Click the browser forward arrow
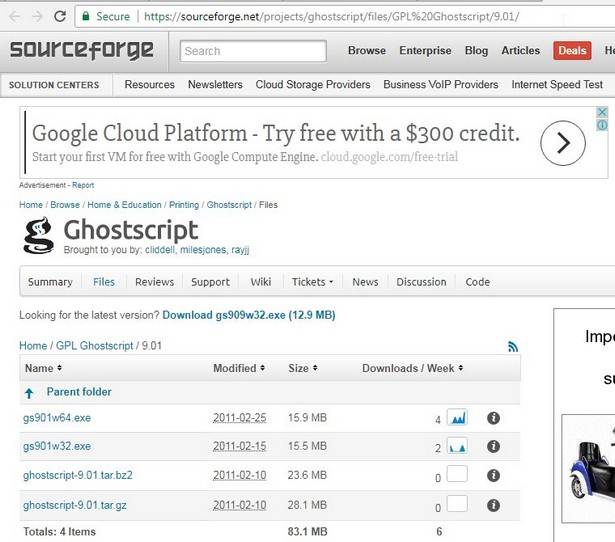Screen dimensions: 615x542 coord(37,16)
